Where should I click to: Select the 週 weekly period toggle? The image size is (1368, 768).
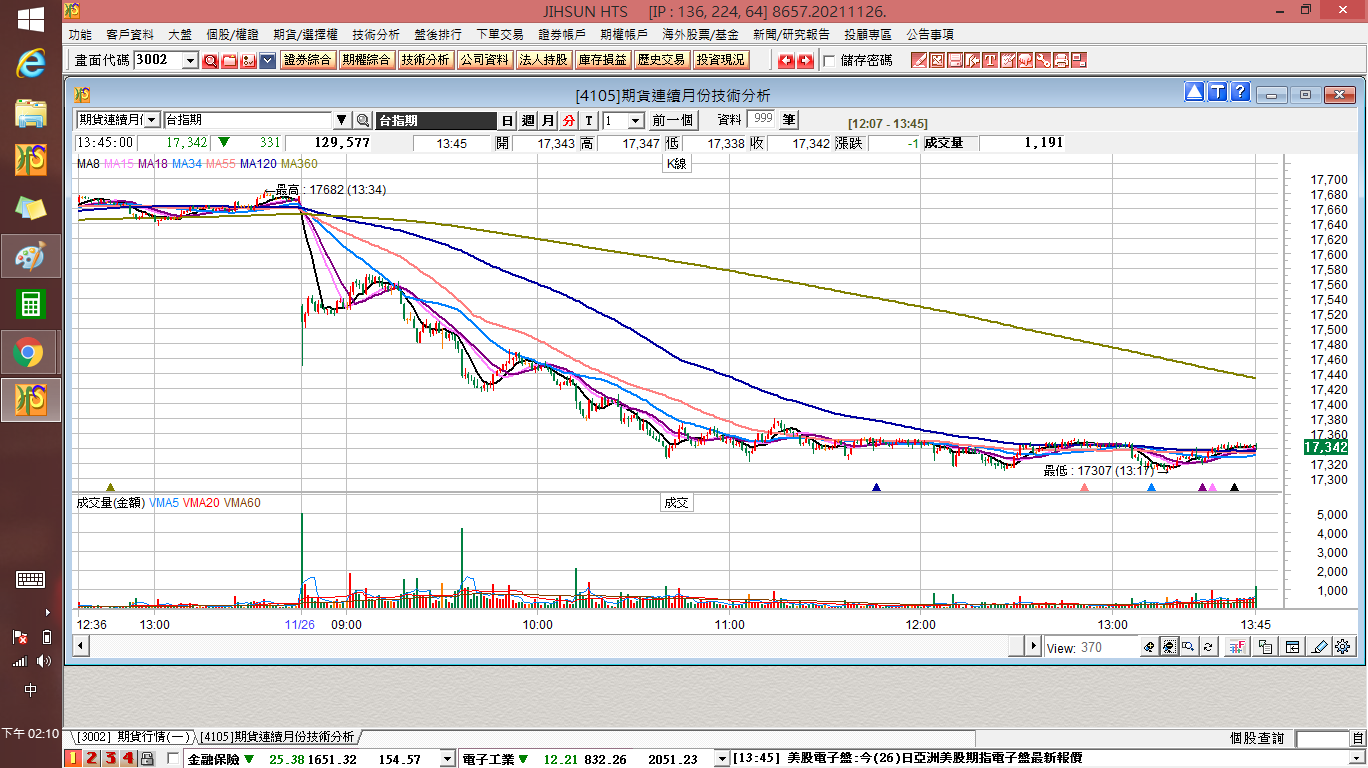click(x=528, y=121)
